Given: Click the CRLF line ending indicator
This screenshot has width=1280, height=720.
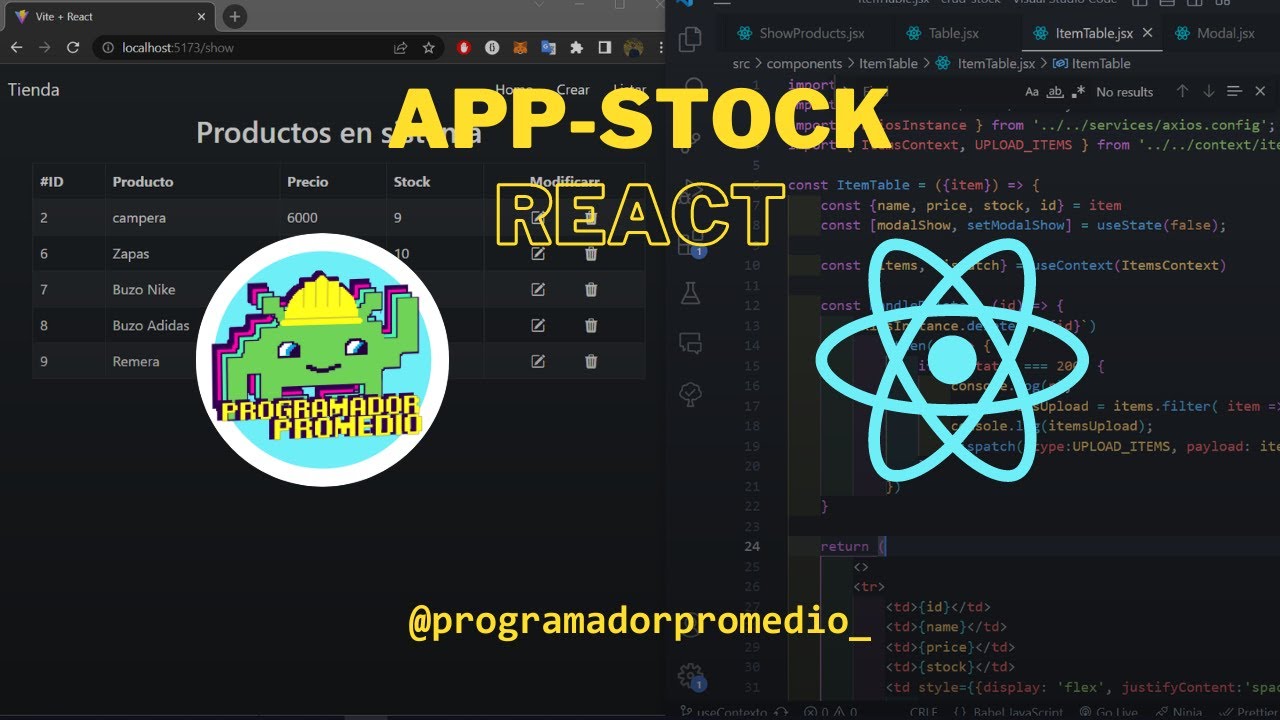Looking at the screenshot, I should [925, 712].
